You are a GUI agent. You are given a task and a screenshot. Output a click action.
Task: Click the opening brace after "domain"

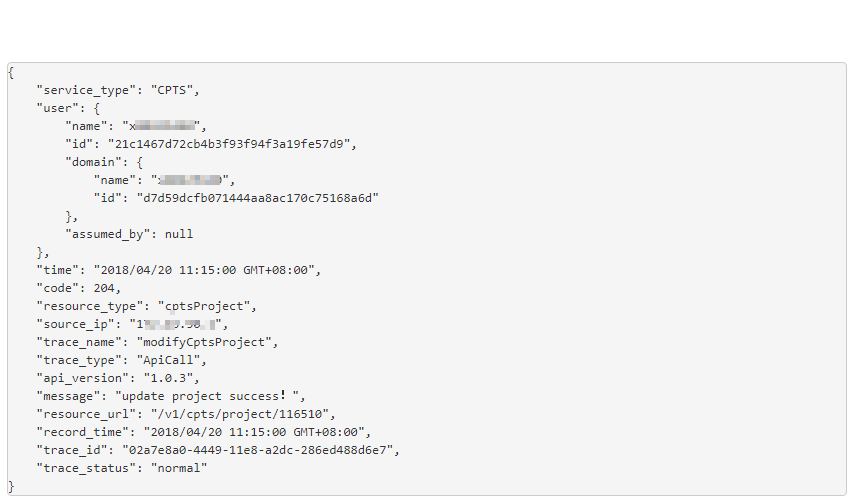139,163
